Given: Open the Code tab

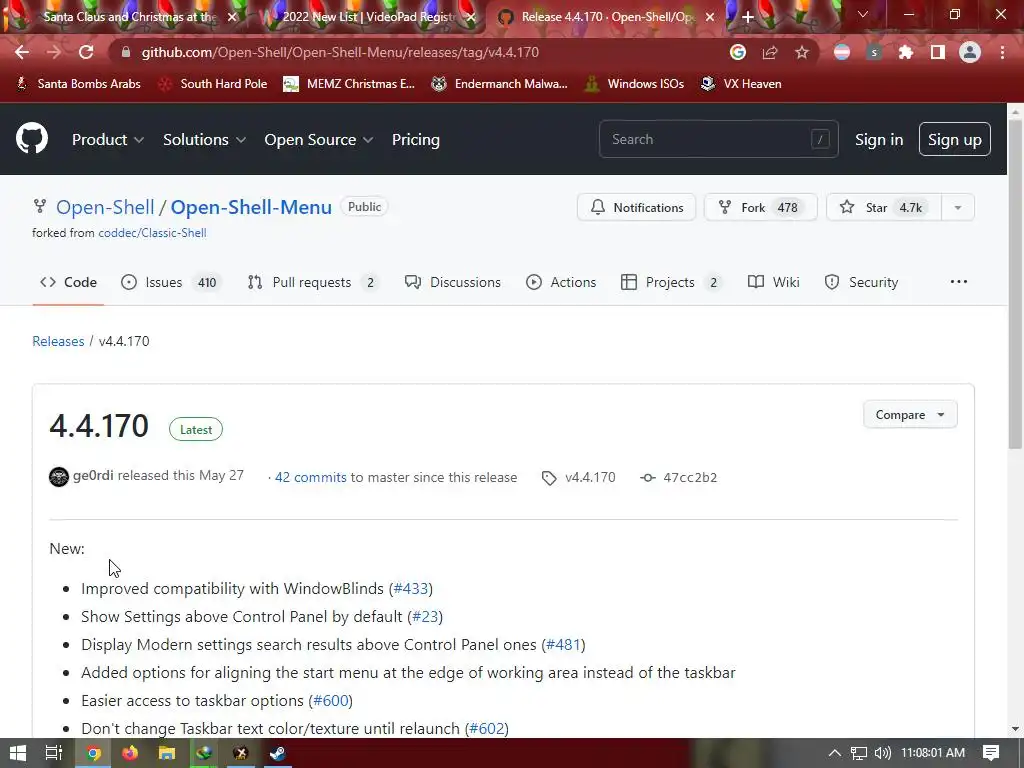Looking at the screenshot, I should tap(69, 282).
